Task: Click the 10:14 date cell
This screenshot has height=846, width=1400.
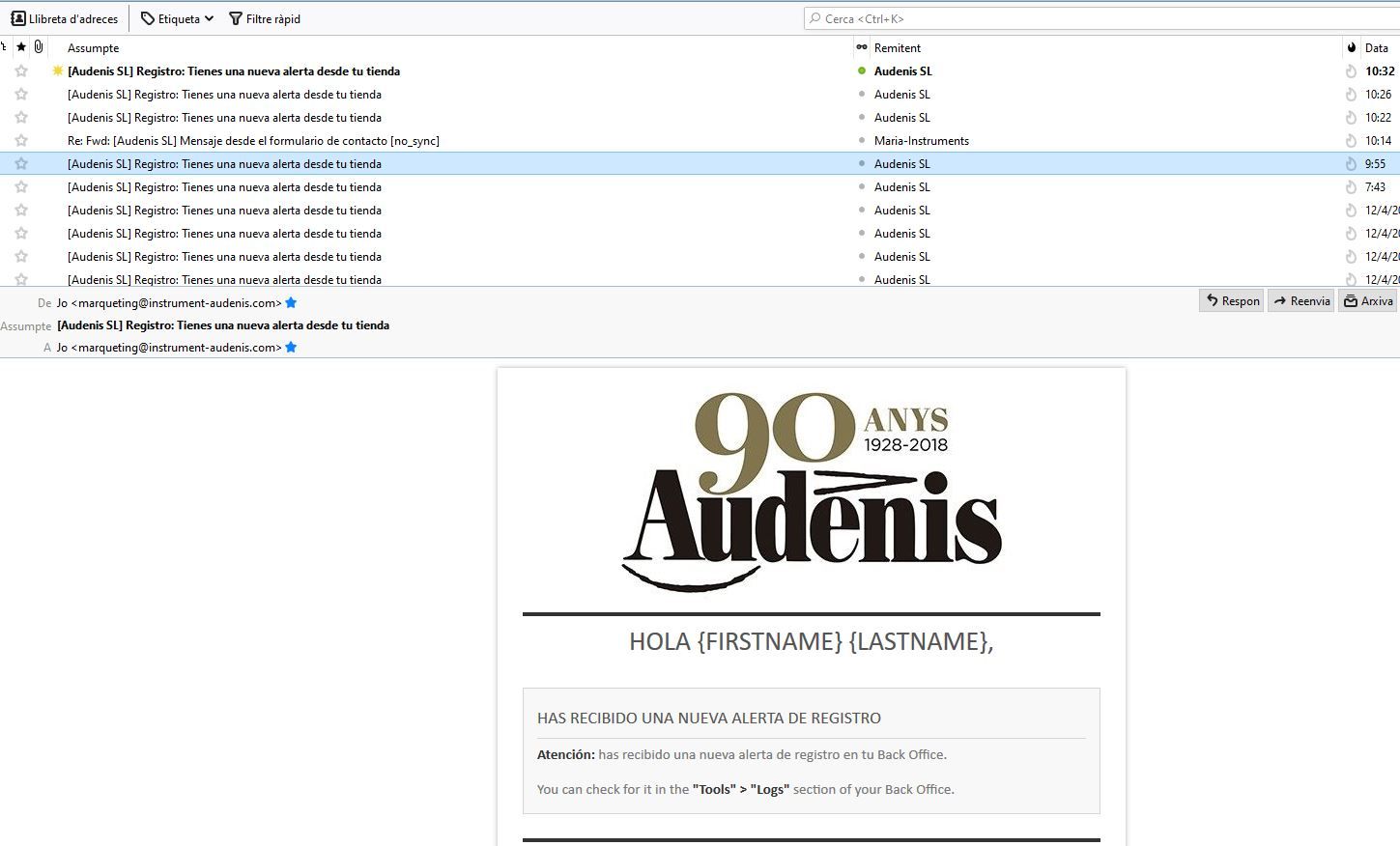Action: tap(1378, 140)
